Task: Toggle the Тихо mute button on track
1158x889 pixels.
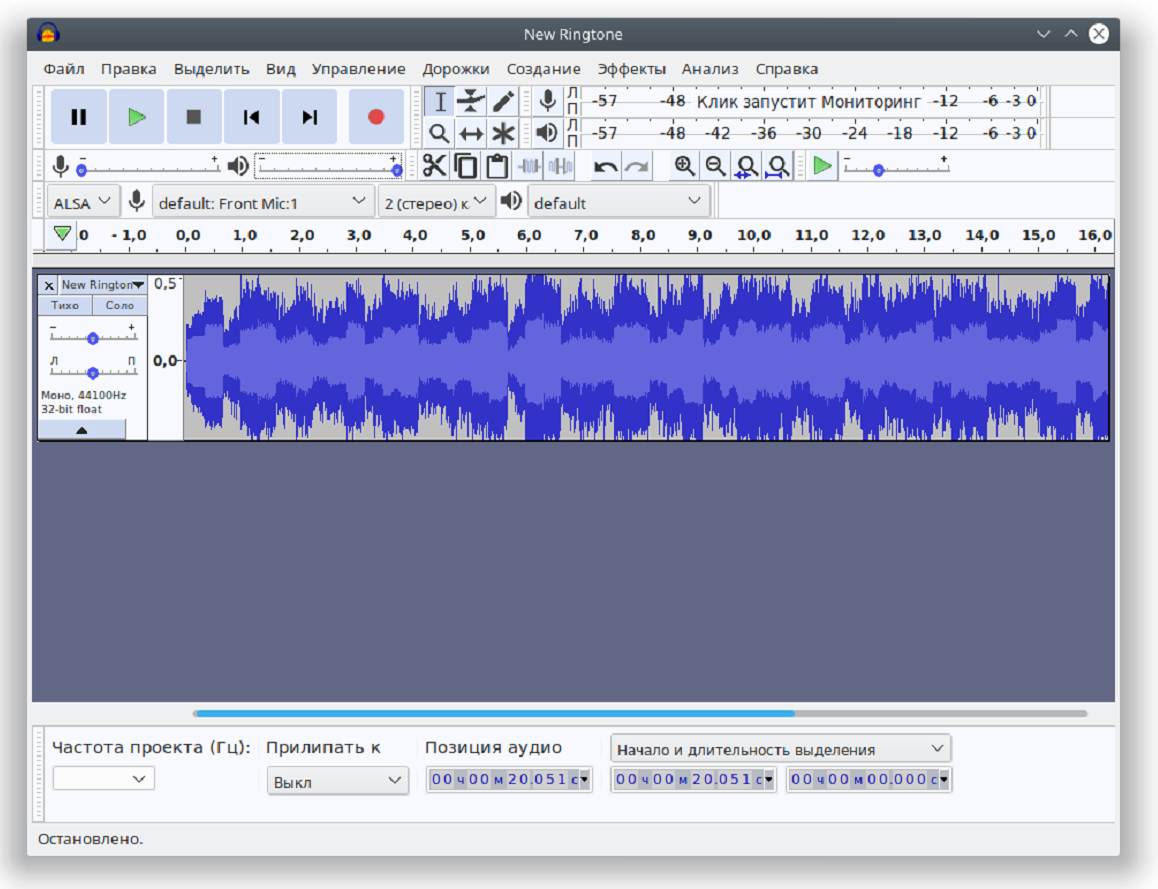Action: (x=65, y=305)
